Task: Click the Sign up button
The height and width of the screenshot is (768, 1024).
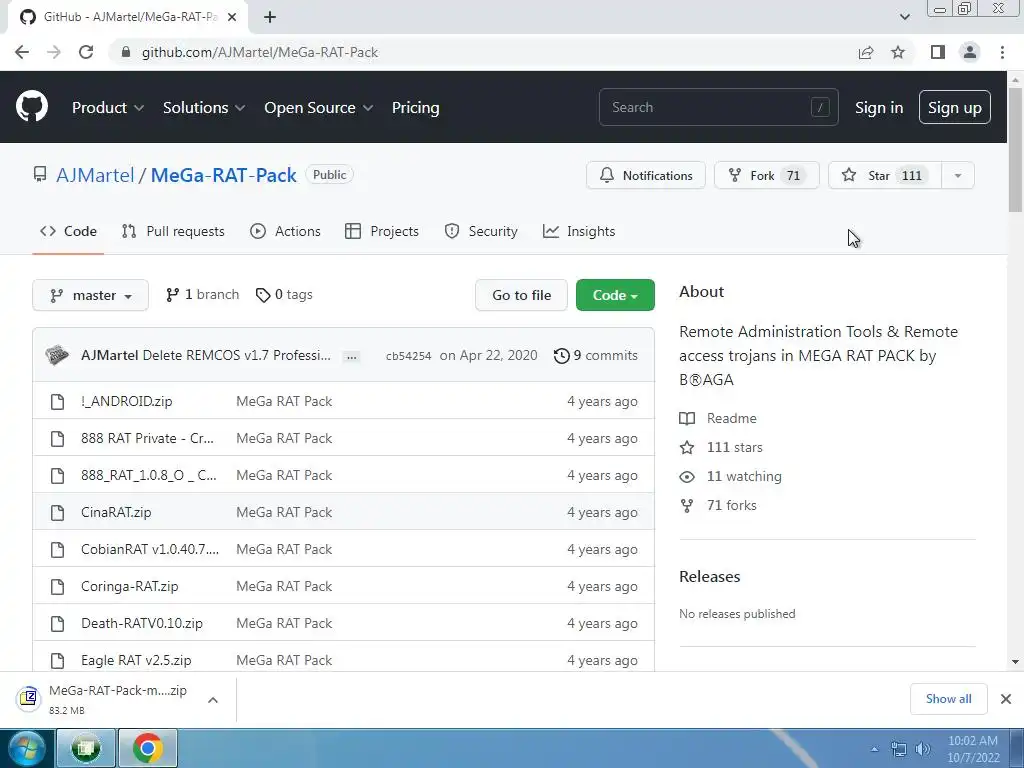Action: pyautogui.click(x=955, y=108)
